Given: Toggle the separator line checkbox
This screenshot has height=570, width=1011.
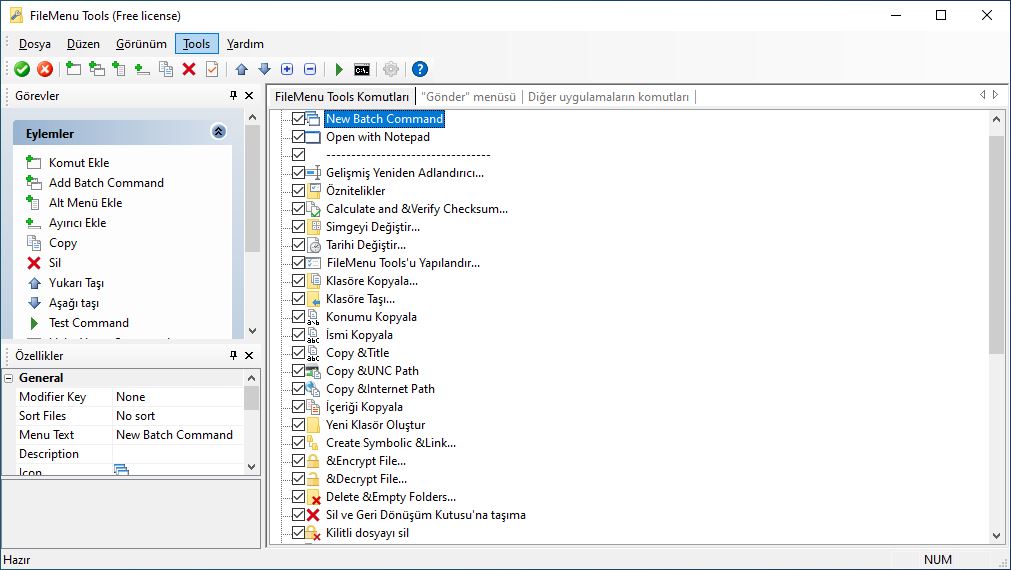Looking at the screenshot, I should [298, 155].
